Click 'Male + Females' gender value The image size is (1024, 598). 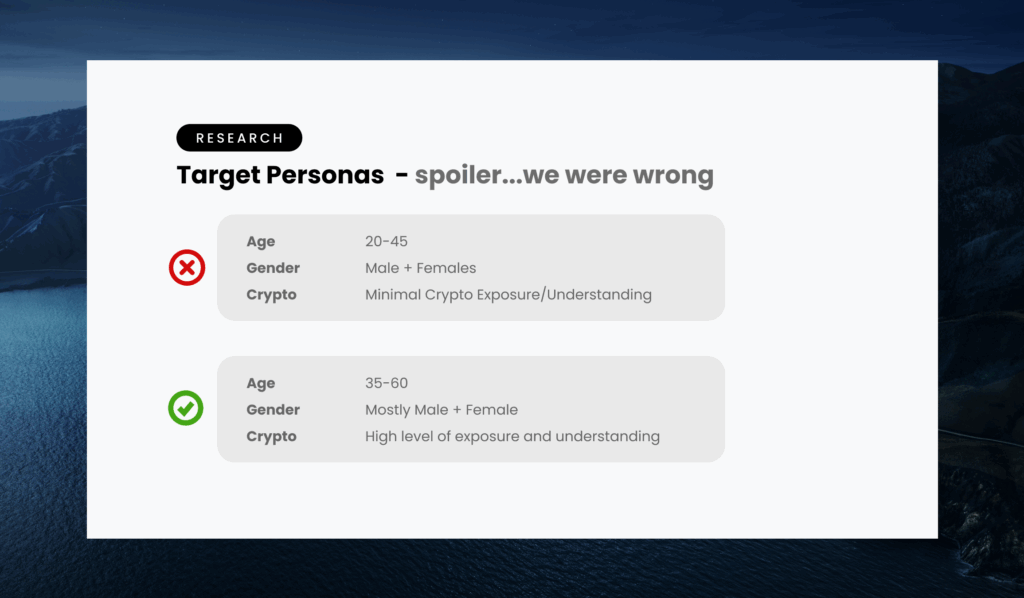coord(421,268)
